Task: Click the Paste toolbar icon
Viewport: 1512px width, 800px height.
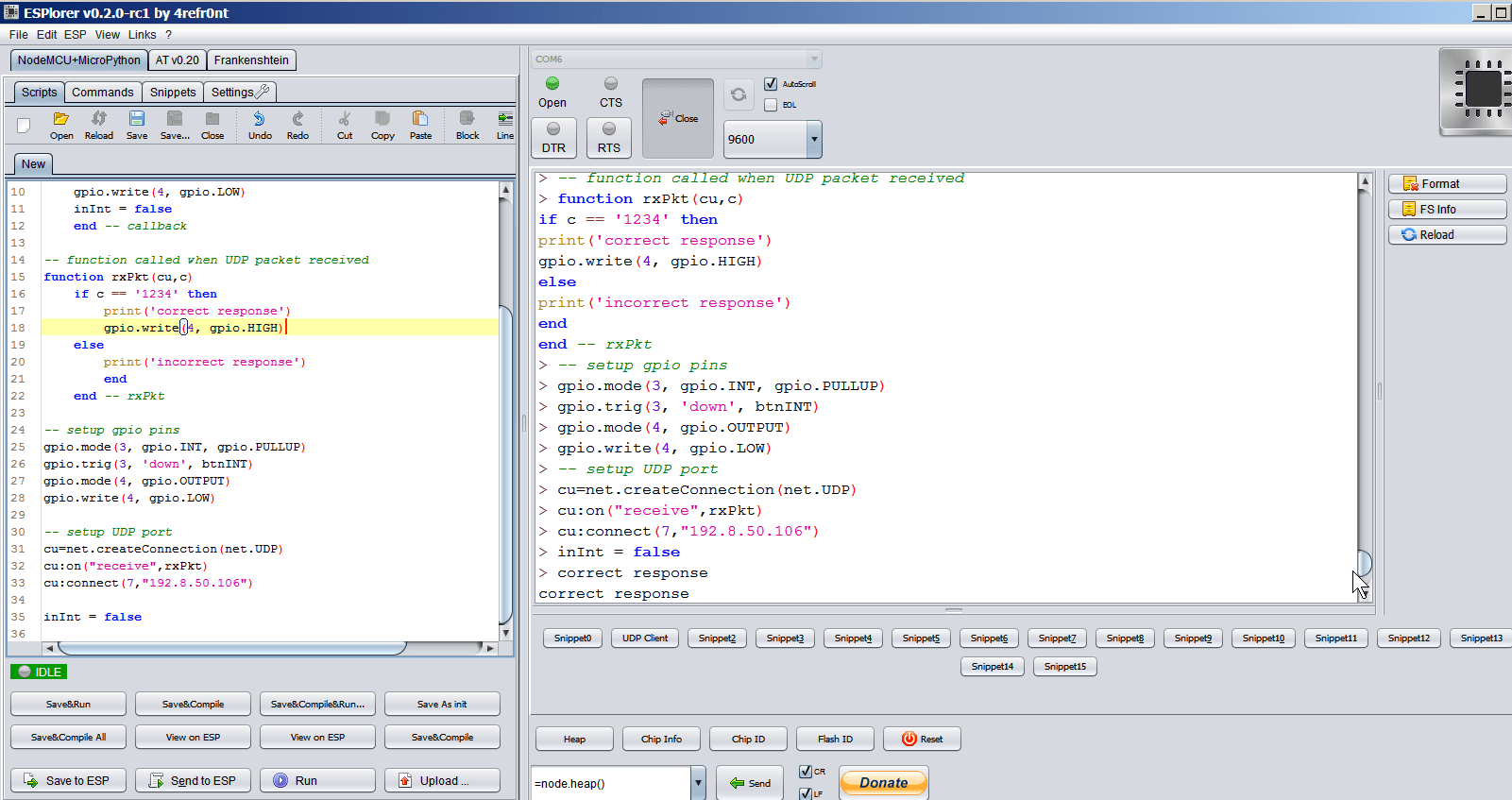Action: [x=420, y=125]
